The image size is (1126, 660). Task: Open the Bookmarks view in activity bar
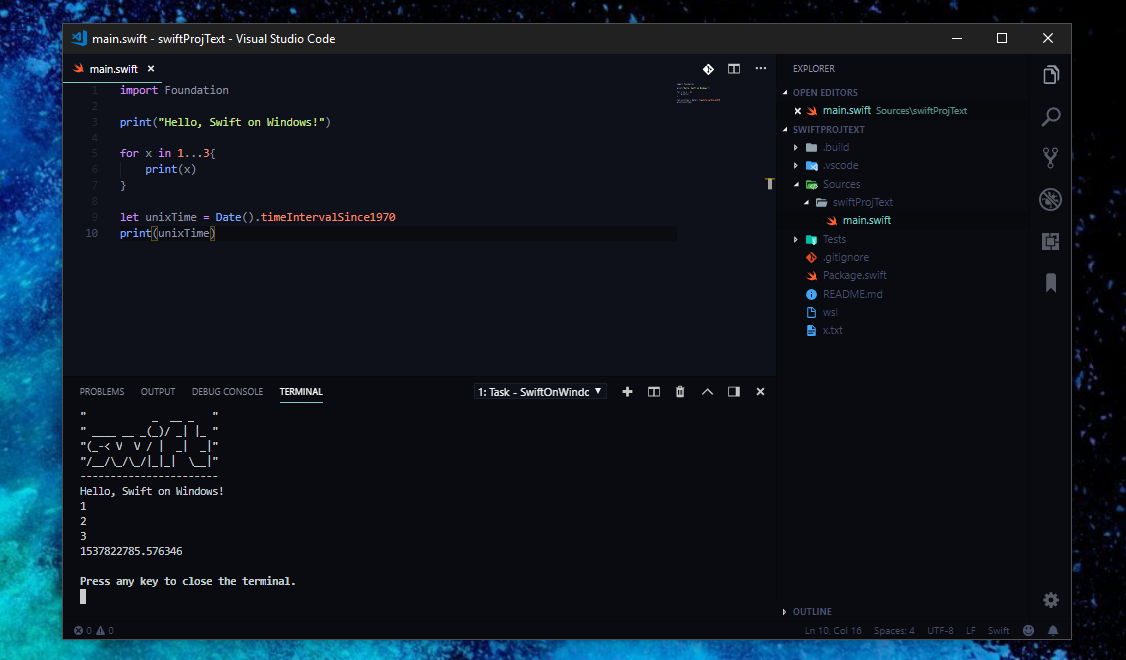point(1051,282)
